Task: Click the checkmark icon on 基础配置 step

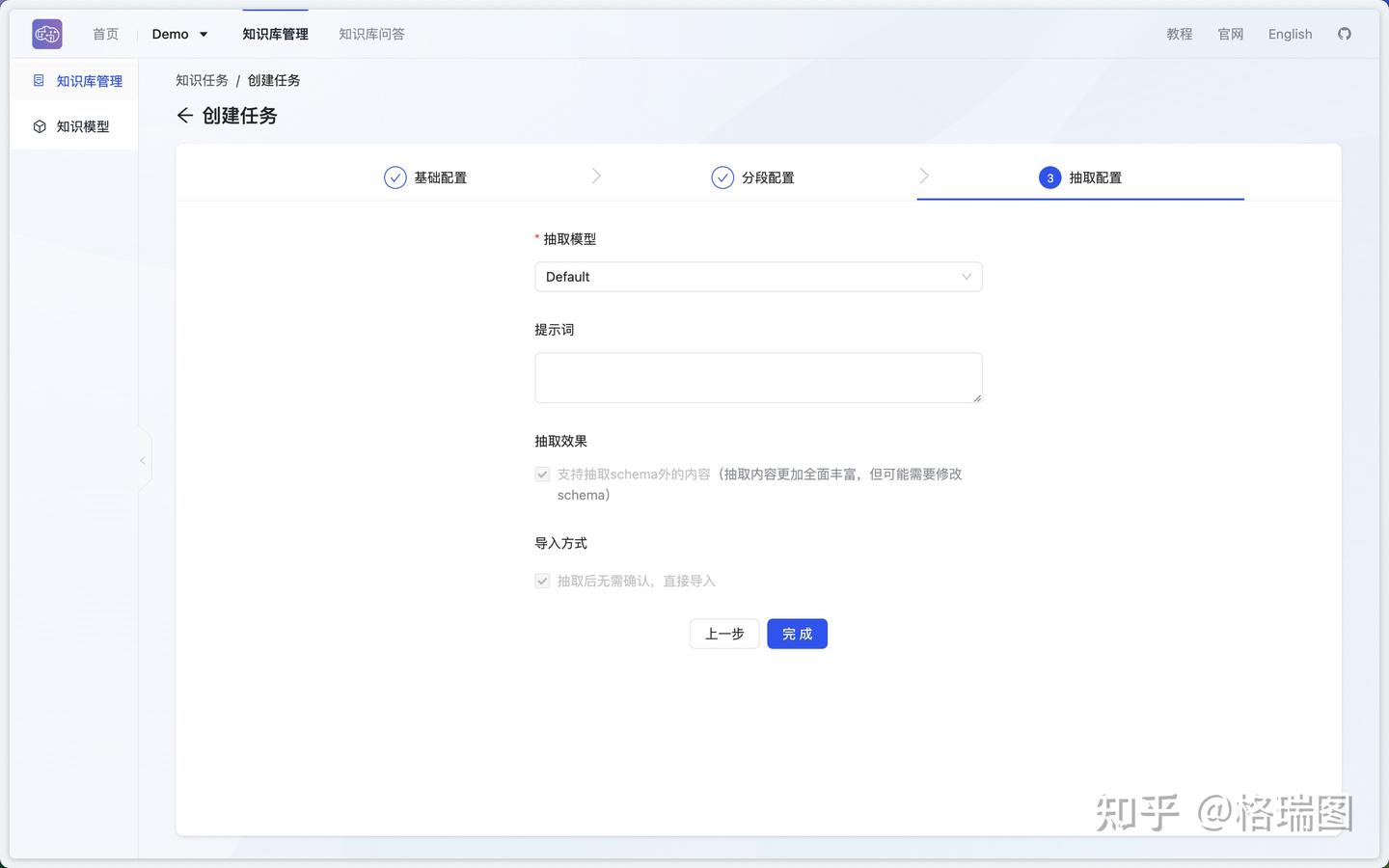Action: (x=395, y=177)
